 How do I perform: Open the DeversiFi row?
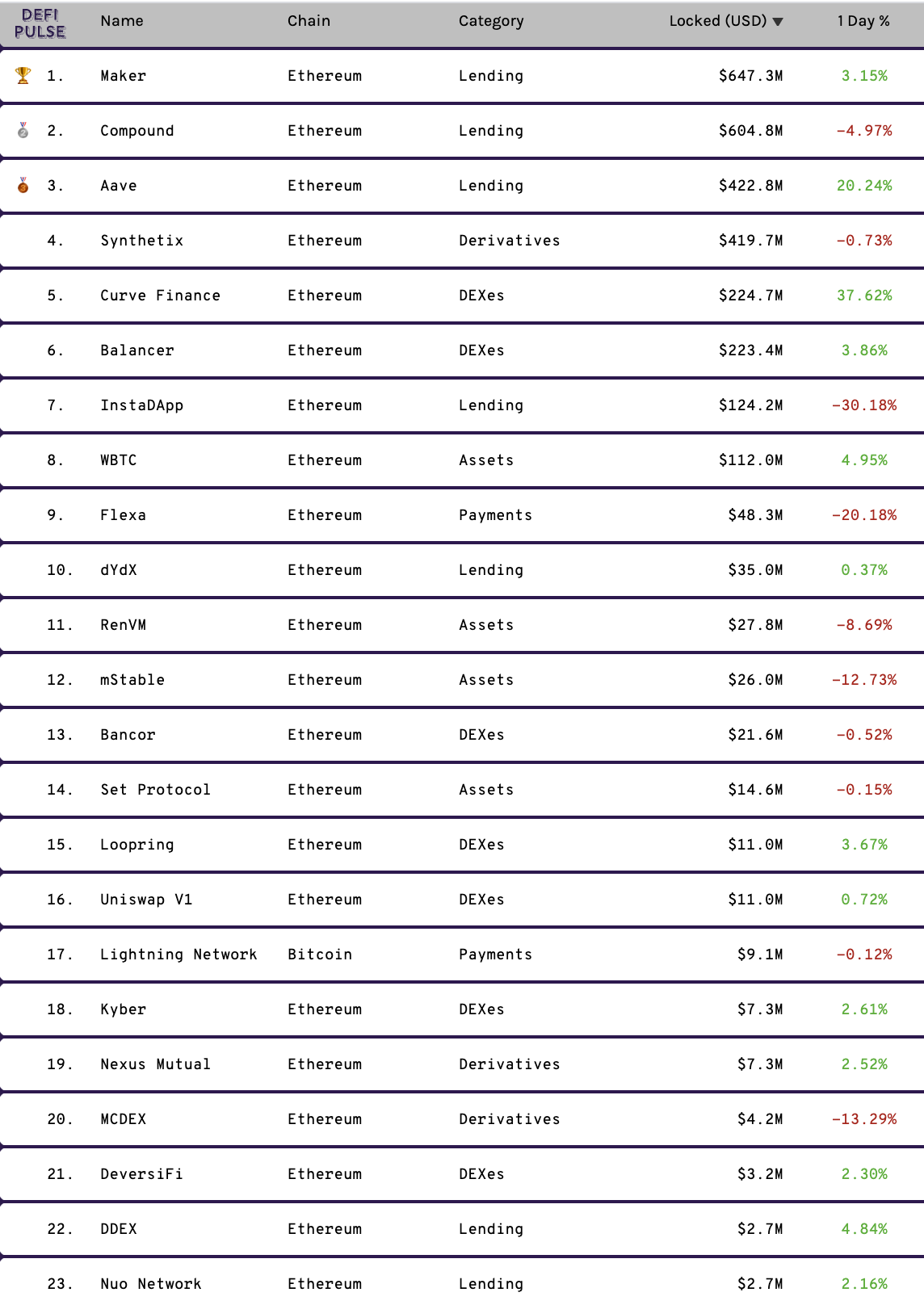(462, 1174)
